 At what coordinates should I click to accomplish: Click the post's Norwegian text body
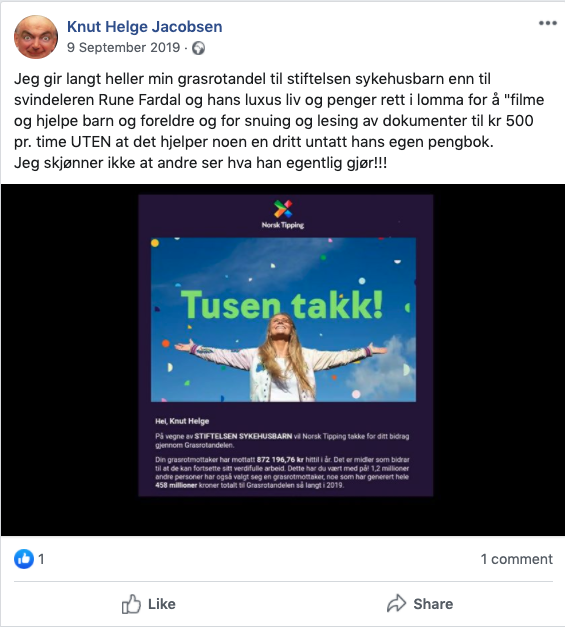click(279, 121)
